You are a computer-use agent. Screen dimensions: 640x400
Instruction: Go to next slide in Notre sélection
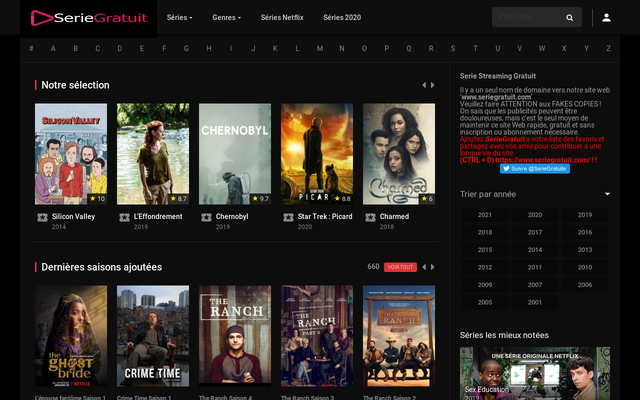click(x=433, y=85)
